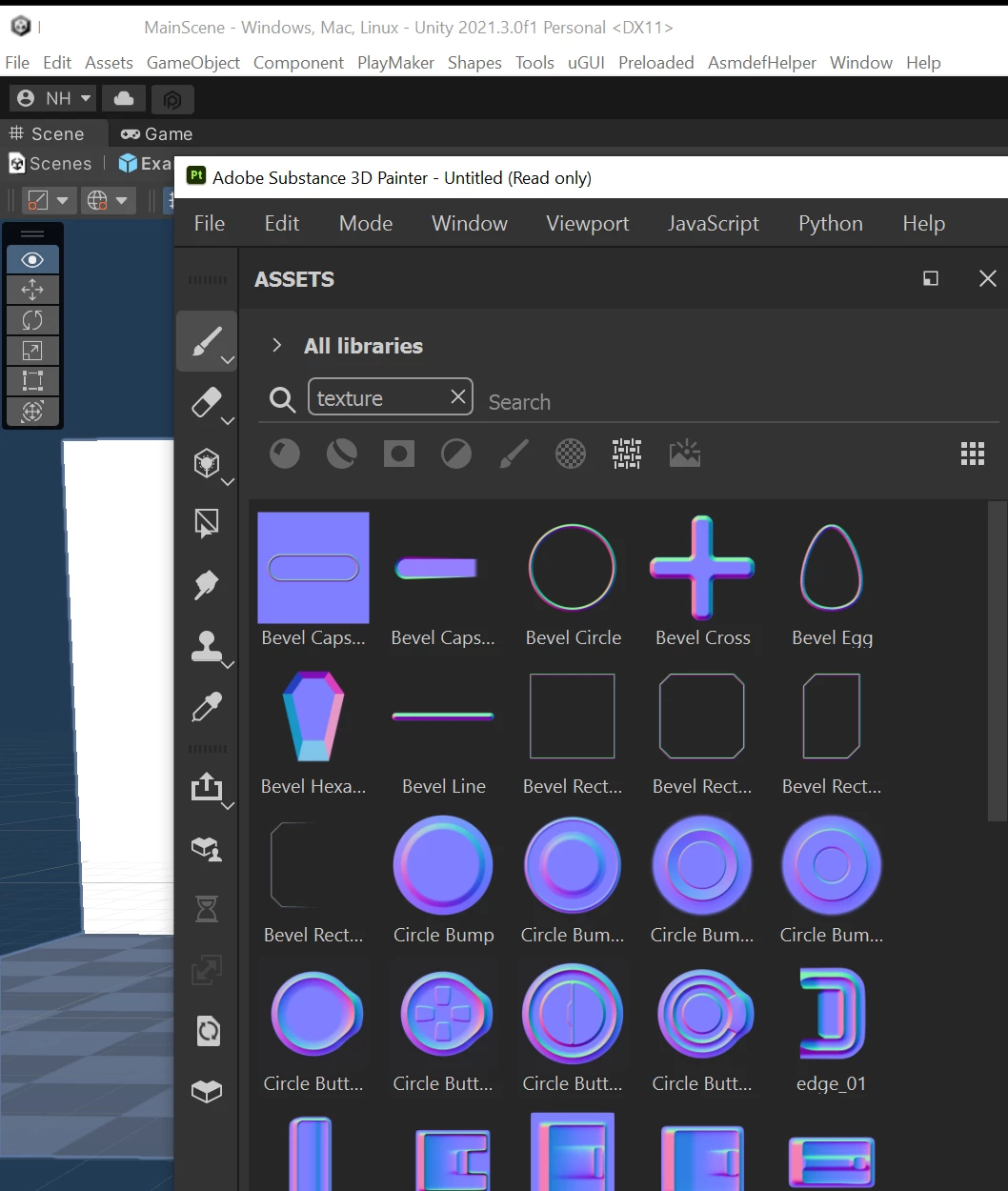This screenshot has height=1191, width=1008.
Task: Toggle the smart materials filter in Assets
Action: tap(341, 454)
